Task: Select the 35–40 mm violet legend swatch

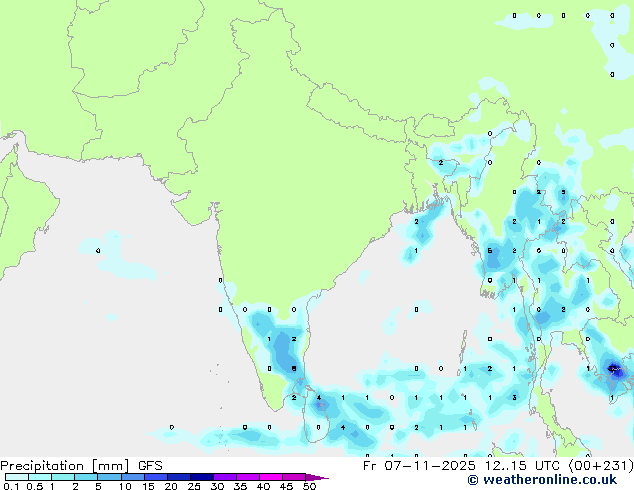Action: [x=248, y=477]
